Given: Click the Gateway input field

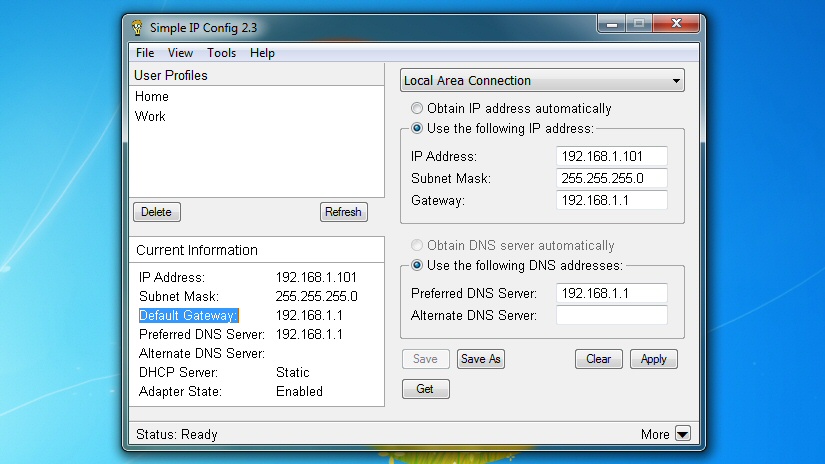Looking at the screenshot, I should click(611, 200).
